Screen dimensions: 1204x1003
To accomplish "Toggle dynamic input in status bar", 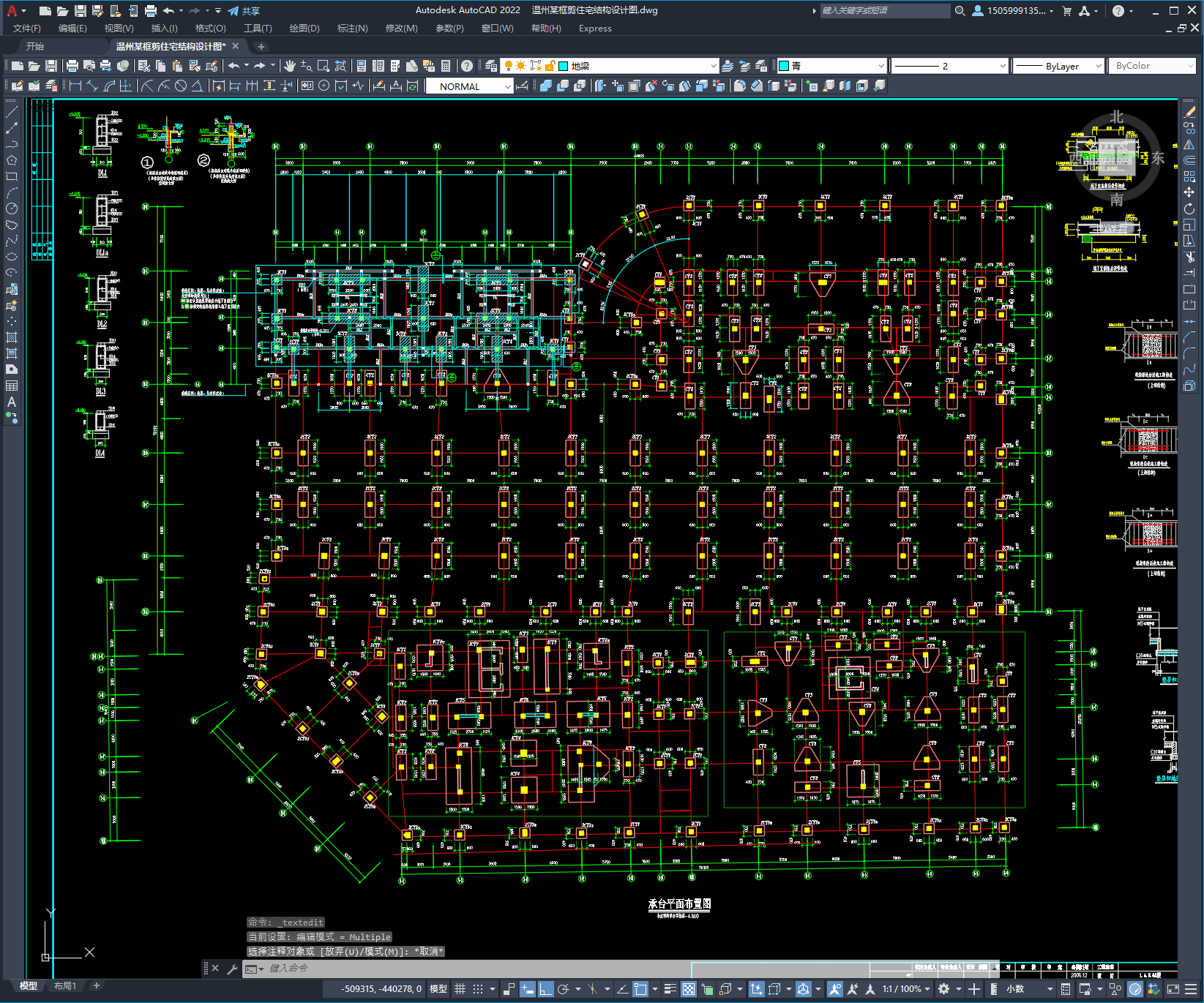I will coord(528,989).
